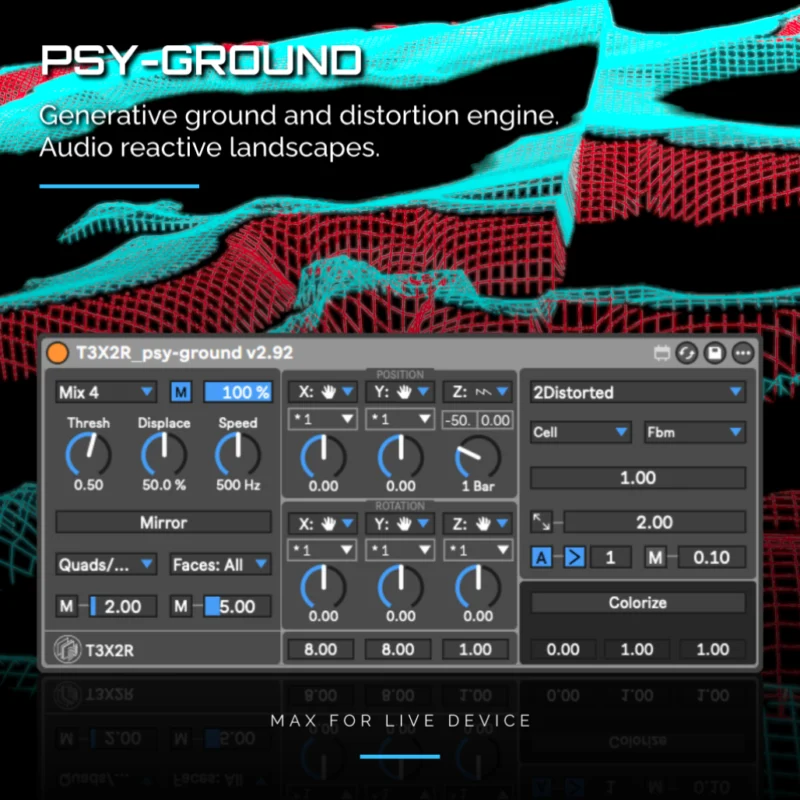Click the 5.00 number box at bottom left
The height and width of the screenshot is (800, 800).
(x=237, y=607)
